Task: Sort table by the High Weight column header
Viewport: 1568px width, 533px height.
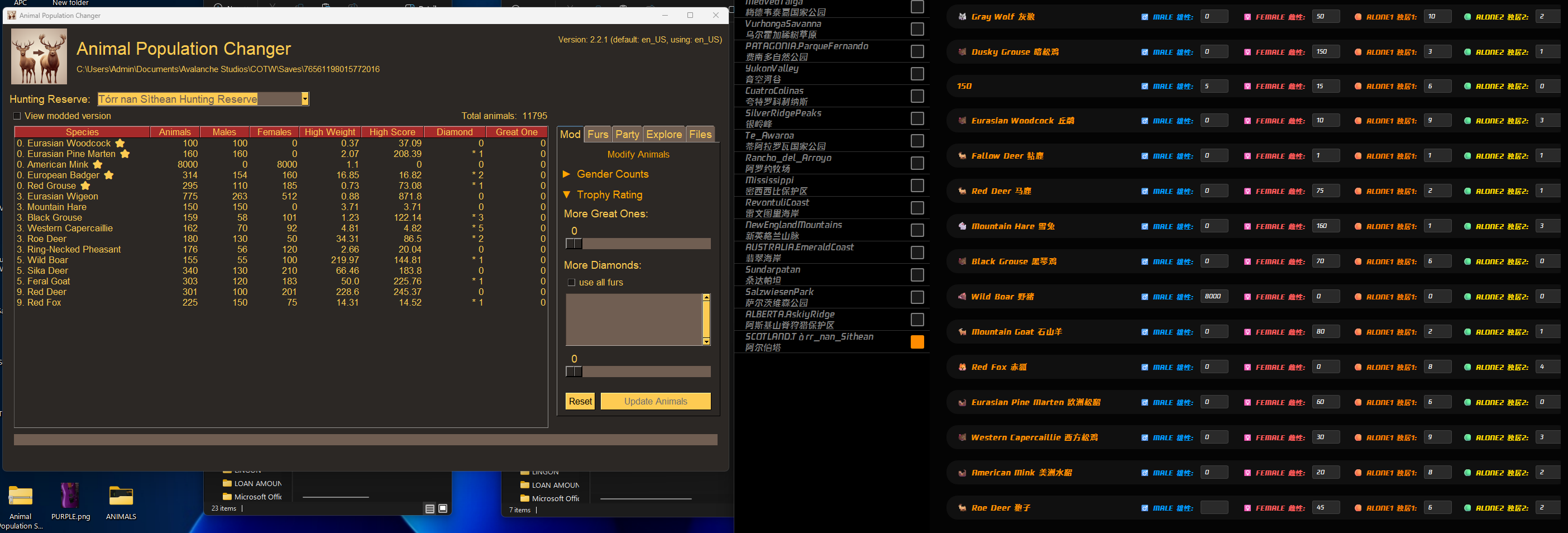Action: pos(330,132)
